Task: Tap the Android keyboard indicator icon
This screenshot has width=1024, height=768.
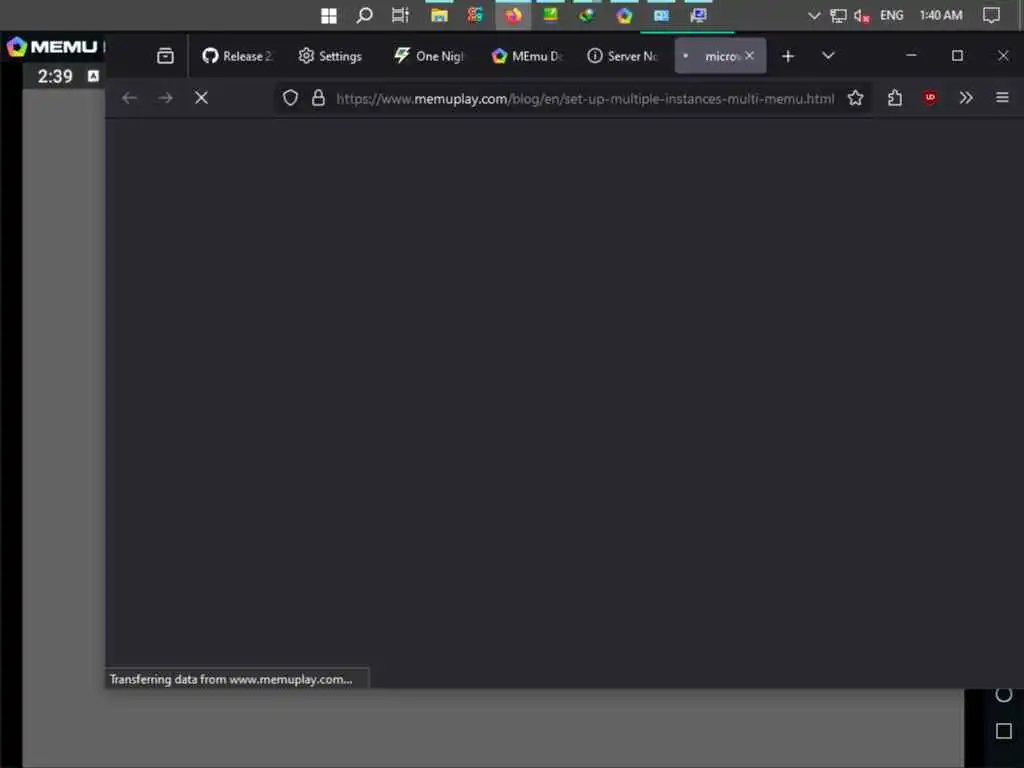Action: [x=93, y=76]
